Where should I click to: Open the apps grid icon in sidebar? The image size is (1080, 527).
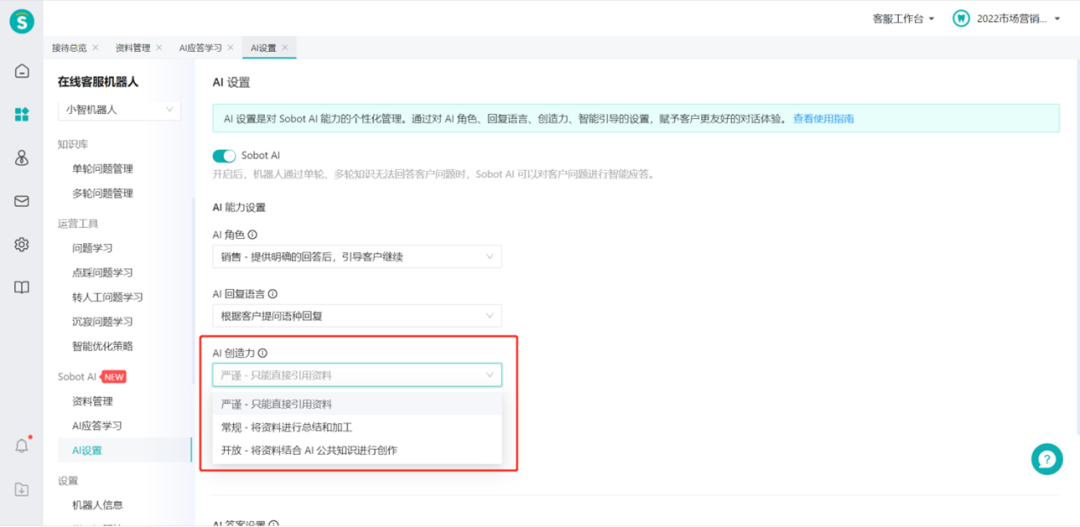[x=22, y=114]
